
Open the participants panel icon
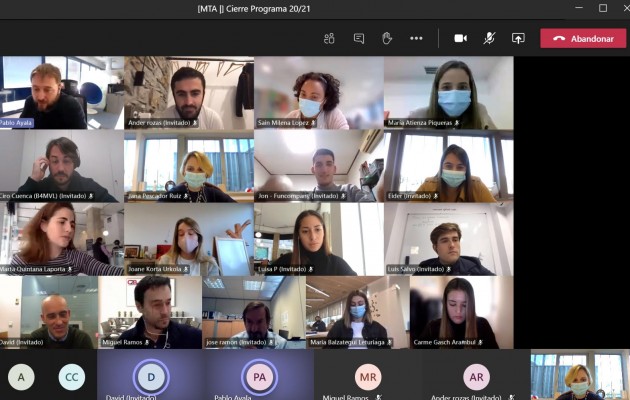329,39
